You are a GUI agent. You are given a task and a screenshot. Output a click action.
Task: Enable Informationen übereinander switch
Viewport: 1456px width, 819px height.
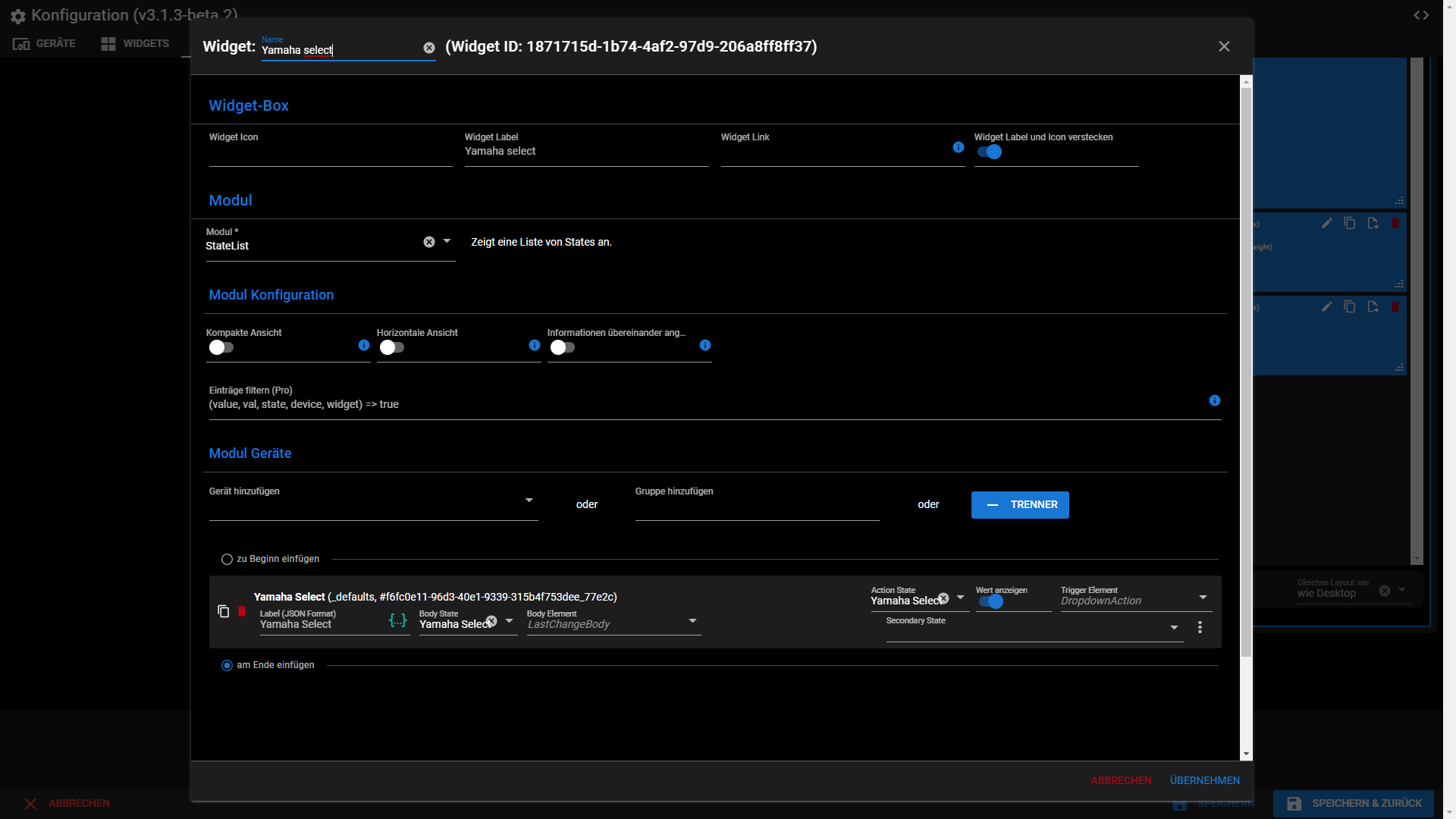[x=563, y=347]
